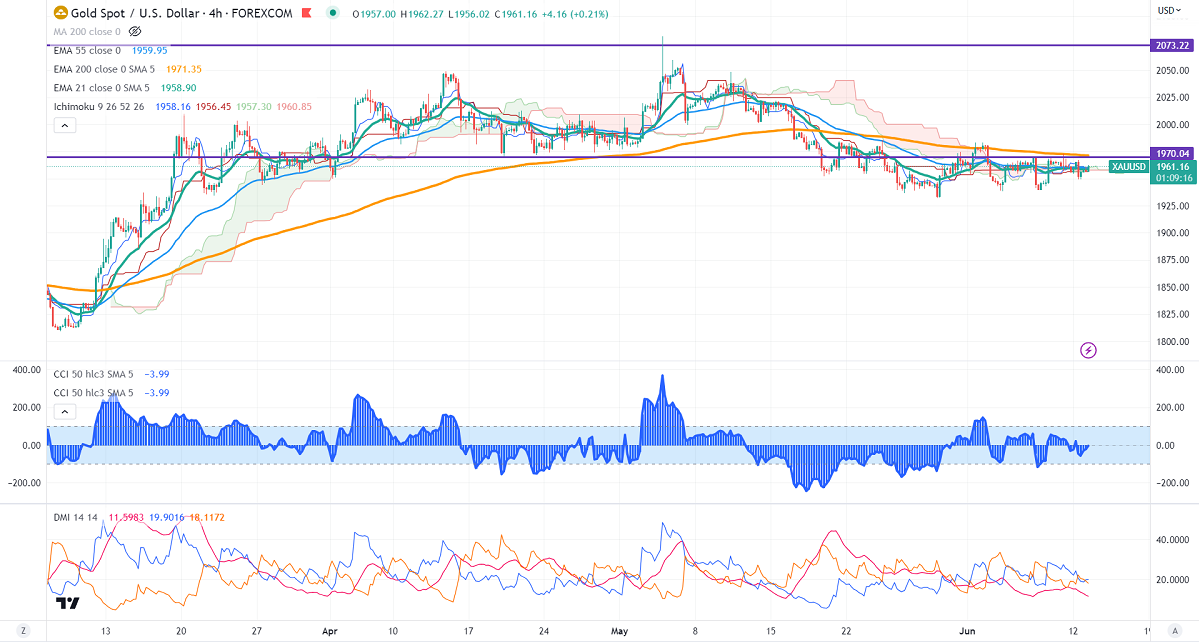Open the USD currency dropdown
Screen dimensions: 1199x644
[1168, 11]
